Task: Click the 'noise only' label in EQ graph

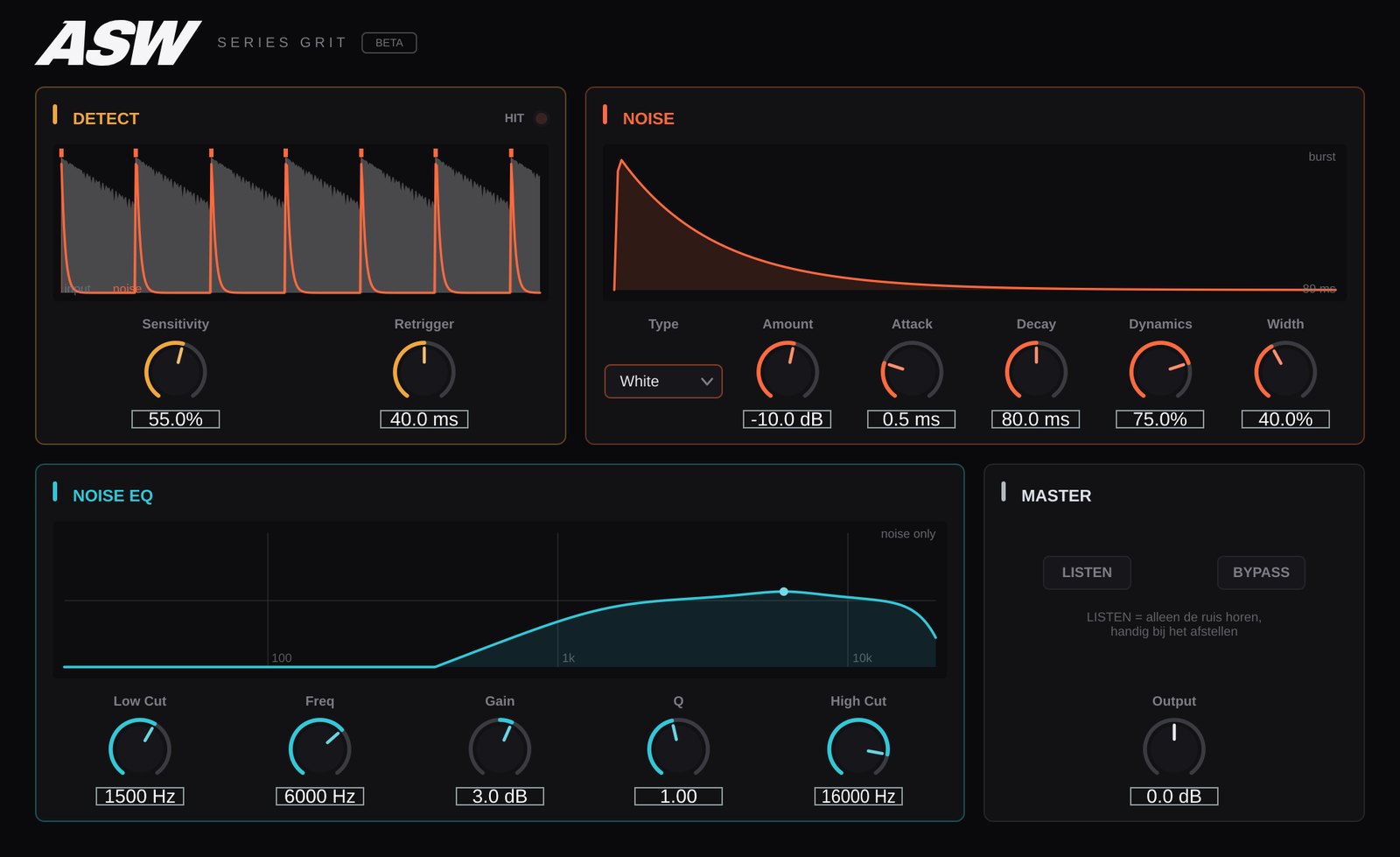Action: (907, 534)
